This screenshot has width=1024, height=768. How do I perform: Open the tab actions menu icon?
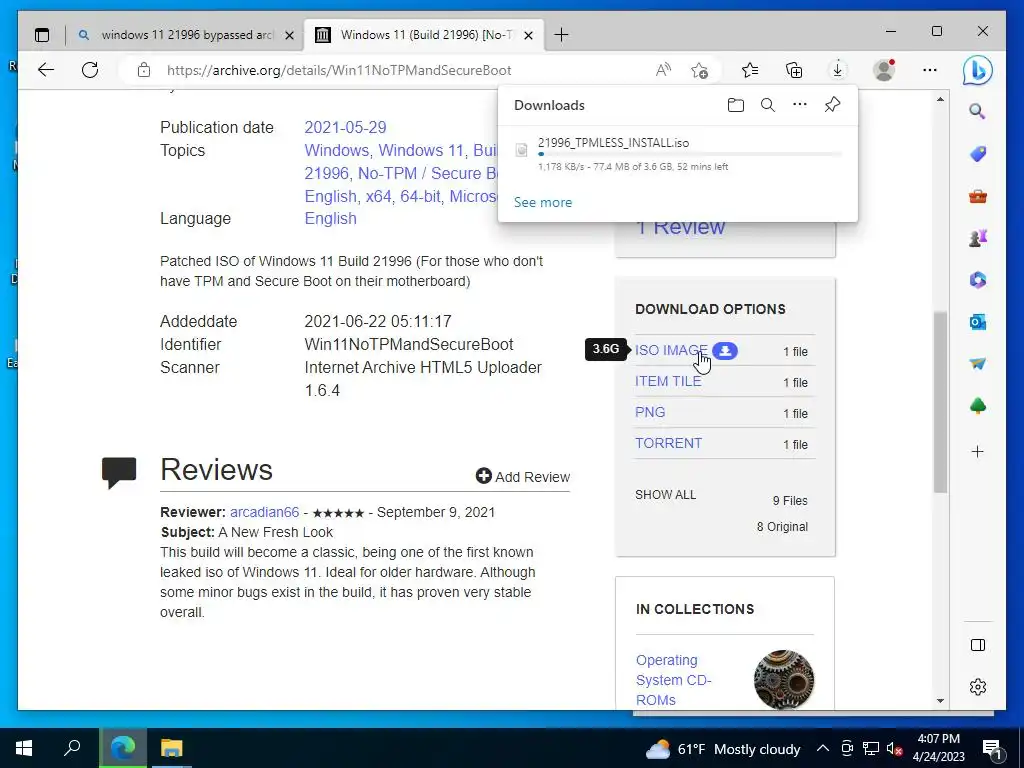click(x=42, y=35)
